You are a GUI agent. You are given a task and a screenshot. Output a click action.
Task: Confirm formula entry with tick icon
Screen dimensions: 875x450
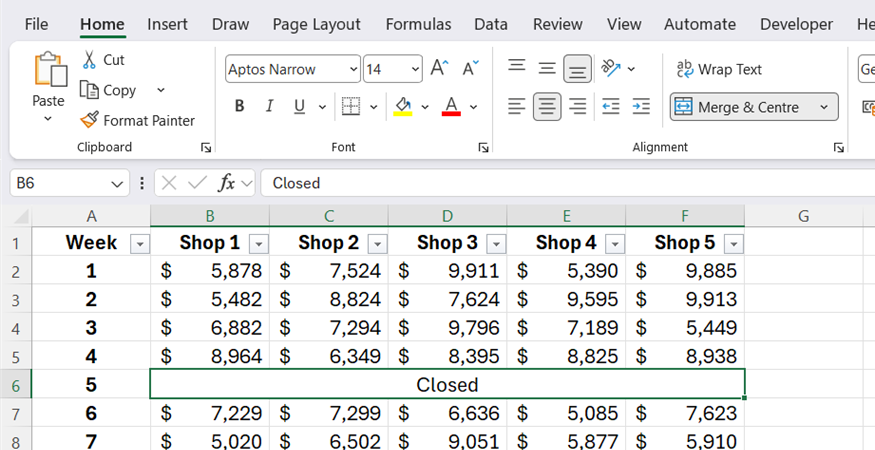pos(198,183)
